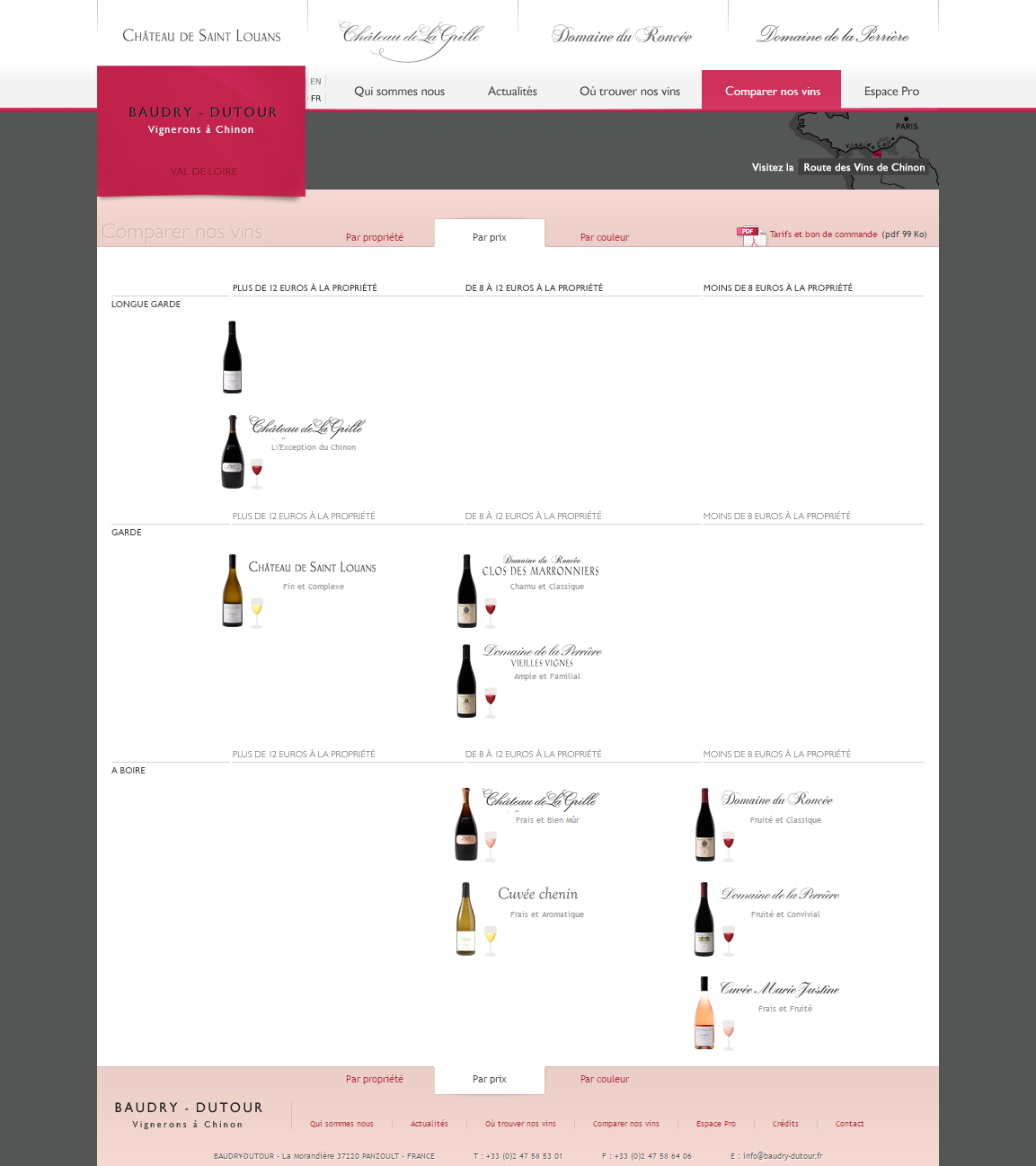Select Comparer nos vins menu item

[772, 91]
